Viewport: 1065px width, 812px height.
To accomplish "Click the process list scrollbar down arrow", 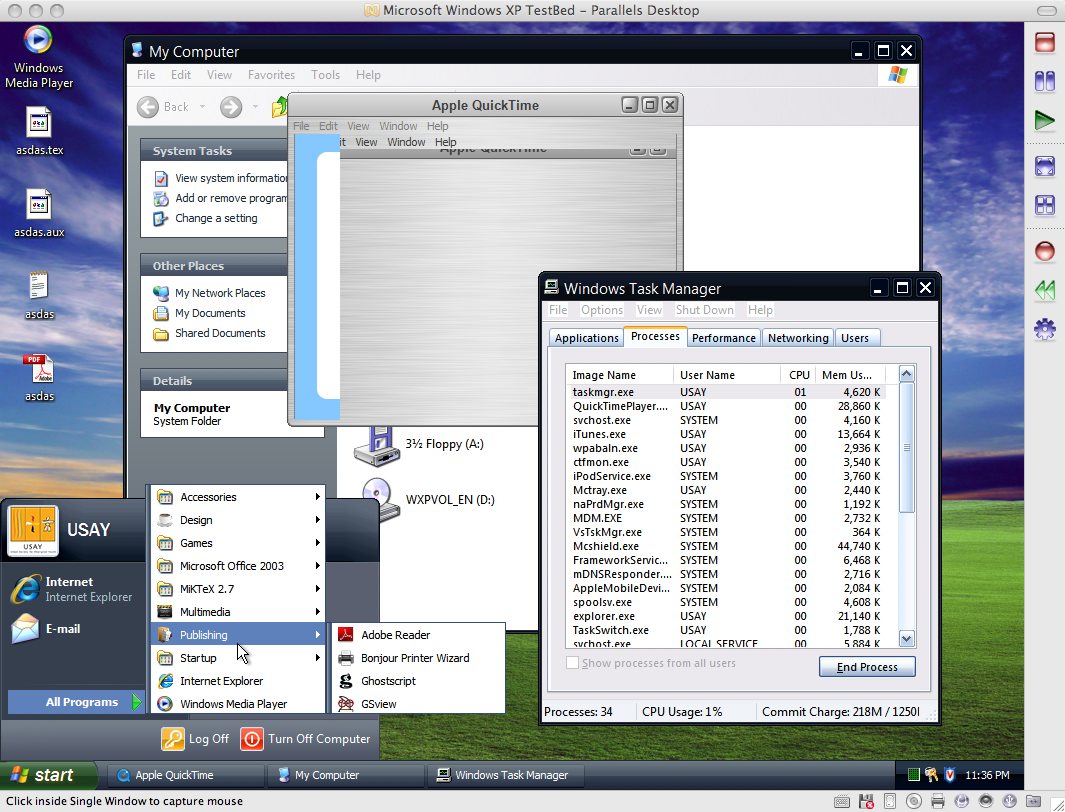I will [x=906, y=638].
